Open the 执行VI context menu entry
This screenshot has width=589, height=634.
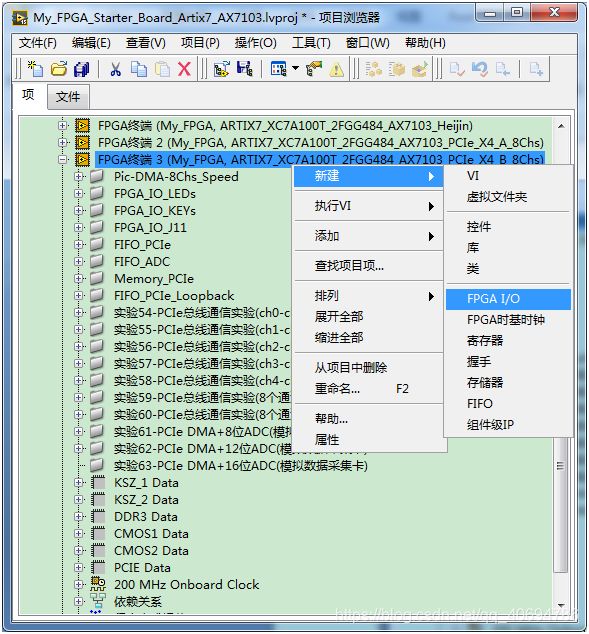[369, 206]
